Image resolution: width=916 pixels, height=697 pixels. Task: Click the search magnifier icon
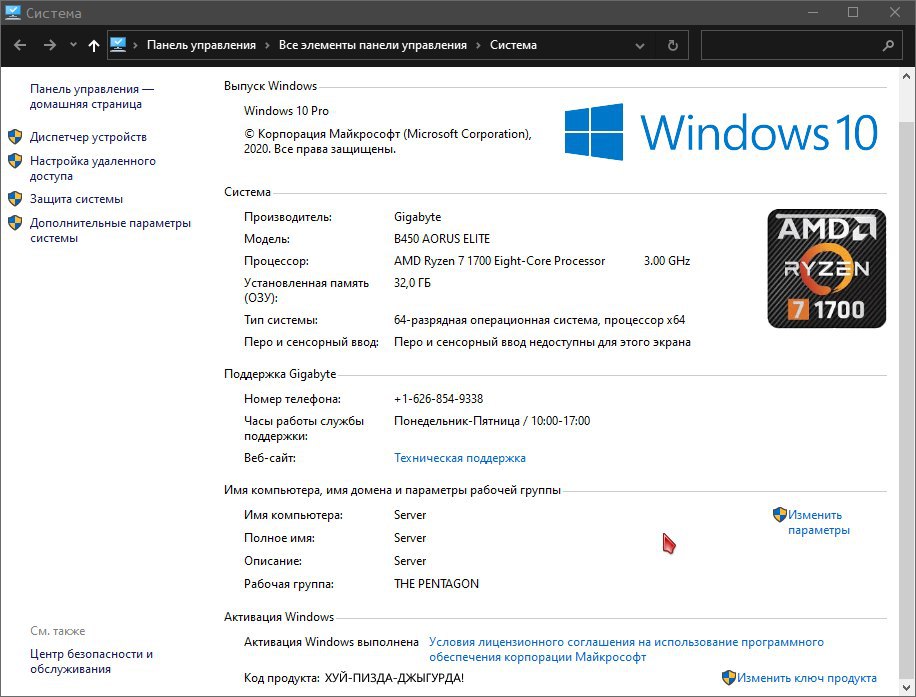click(888, 45)
